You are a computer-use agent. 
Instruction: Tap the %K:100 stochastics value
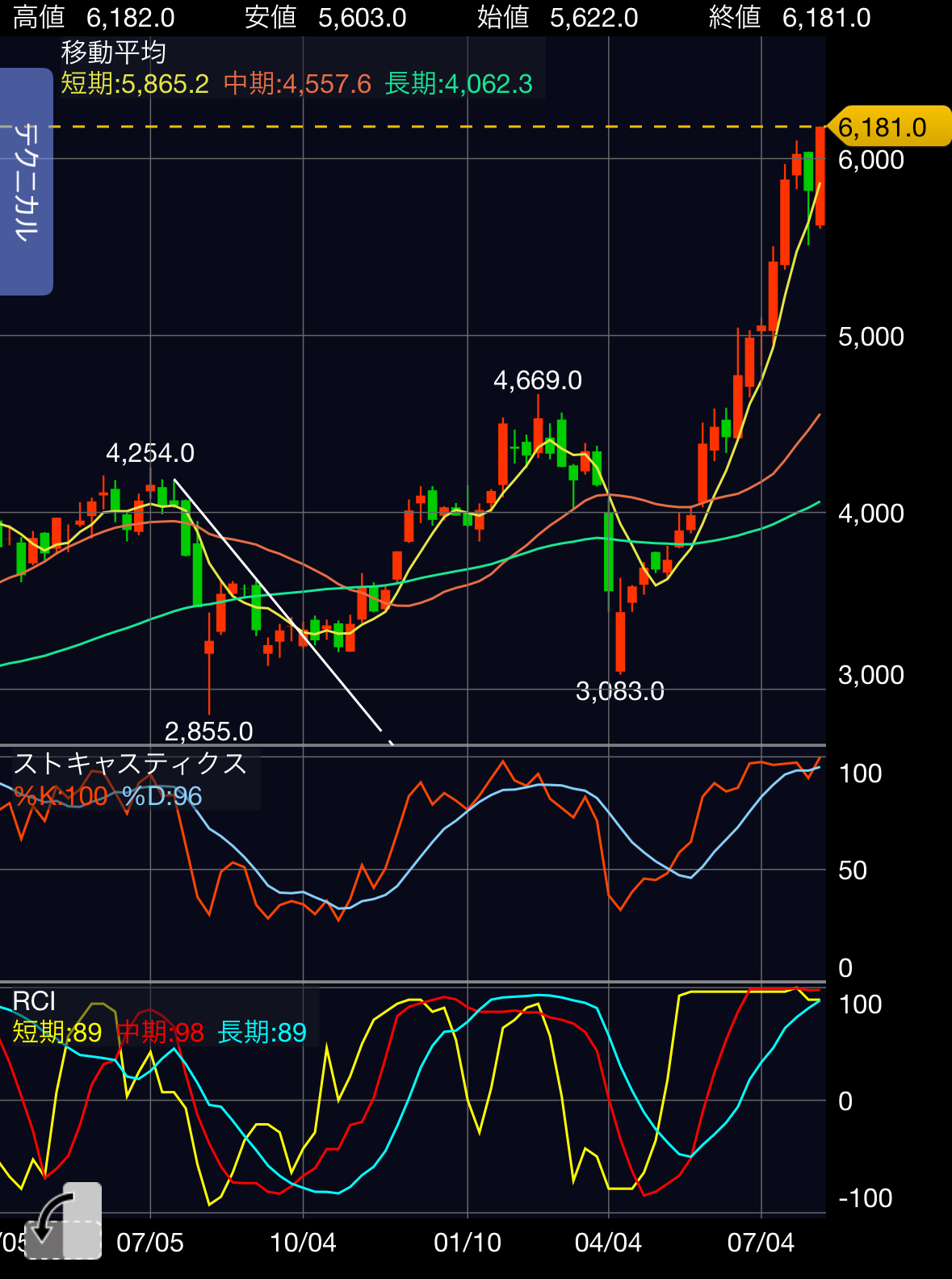pyautogui.click(x=61, y=796)
